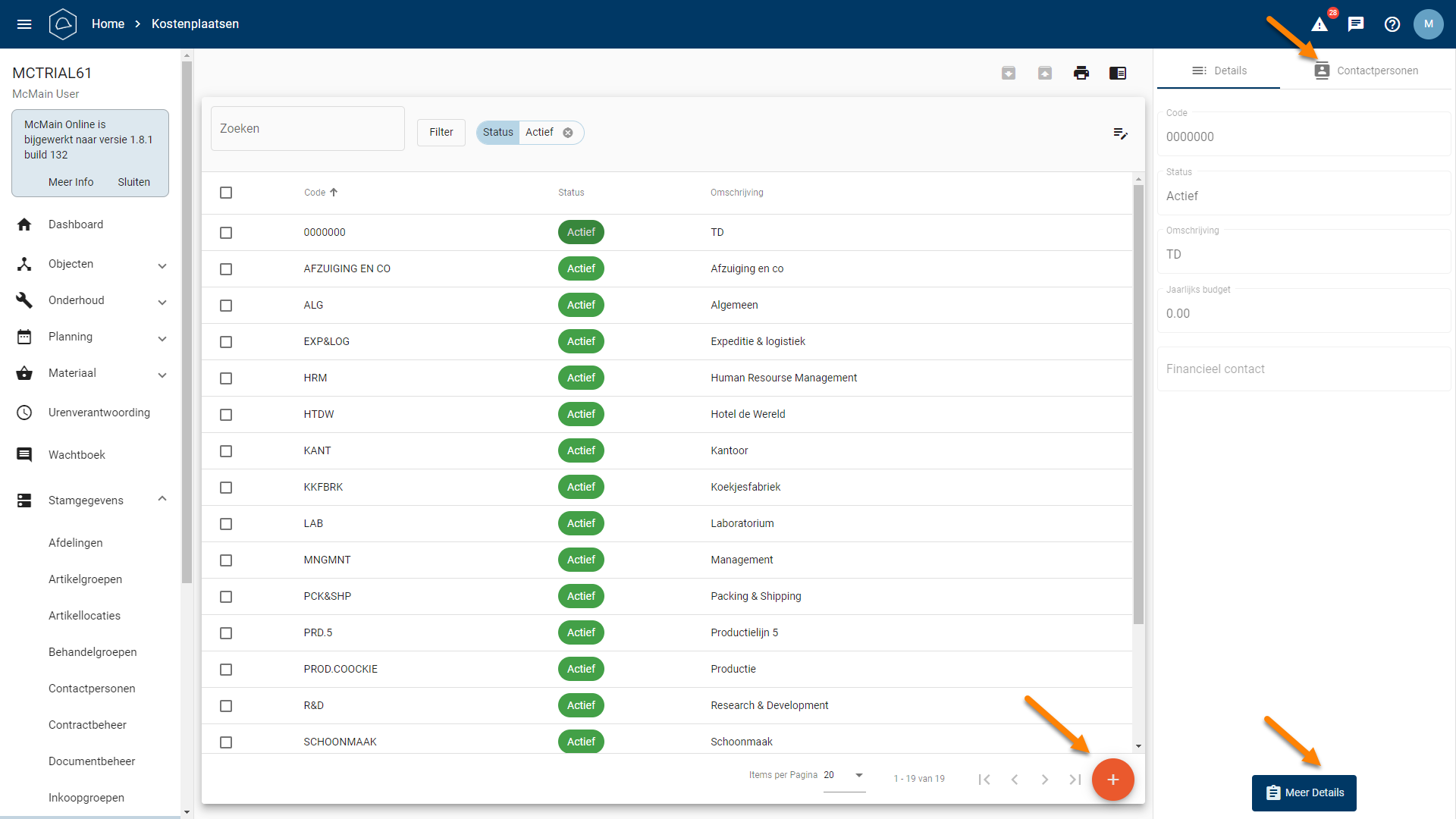Click the orange add plus button
This screenshot has height=819, width=1456.
(x=1112, y=780)
